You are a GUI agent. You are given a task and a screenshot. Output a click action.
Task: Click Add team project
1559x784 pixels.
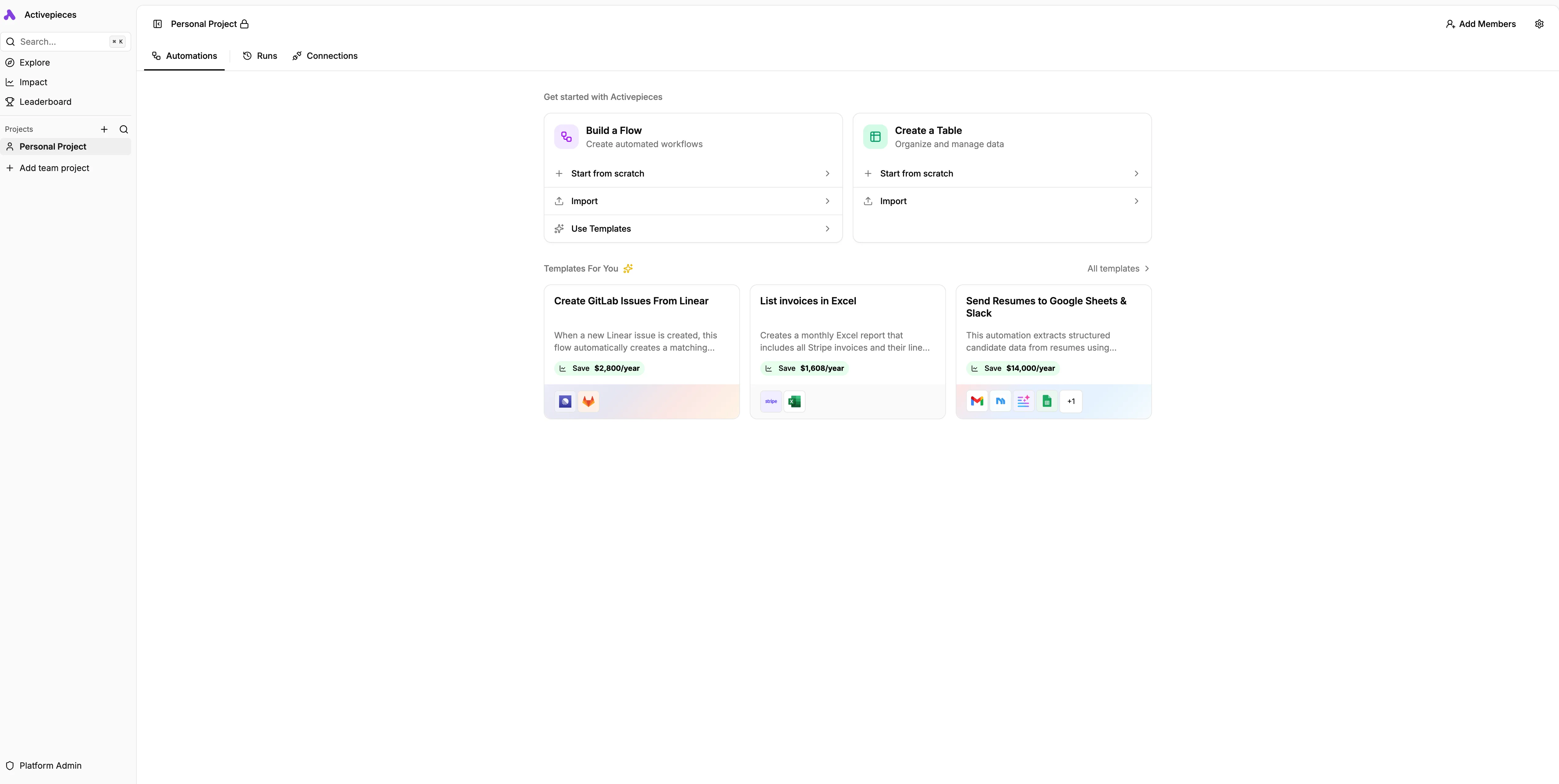coord(65,168)
